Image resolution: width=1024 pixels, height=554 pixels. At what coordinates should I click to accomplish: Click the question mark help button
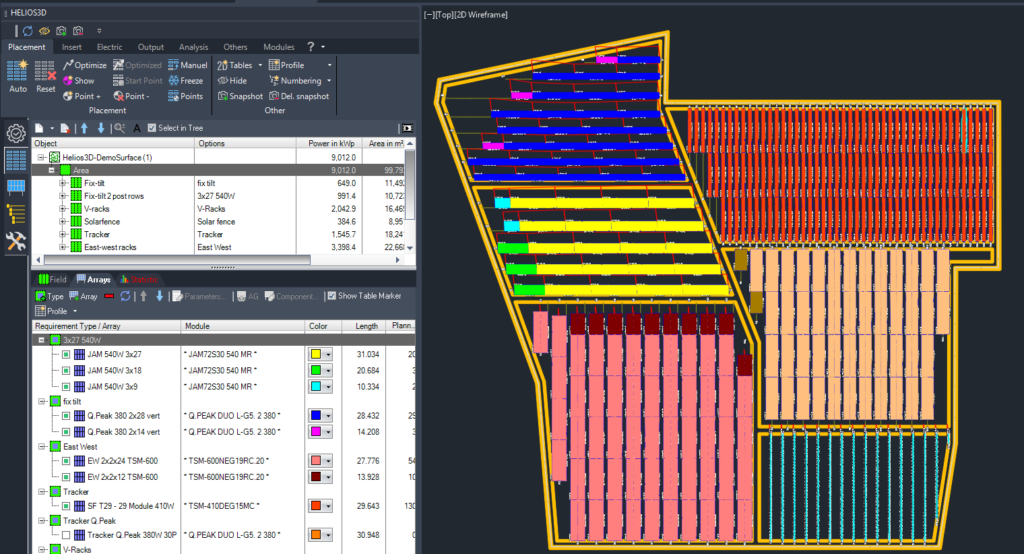click(311, 46)
